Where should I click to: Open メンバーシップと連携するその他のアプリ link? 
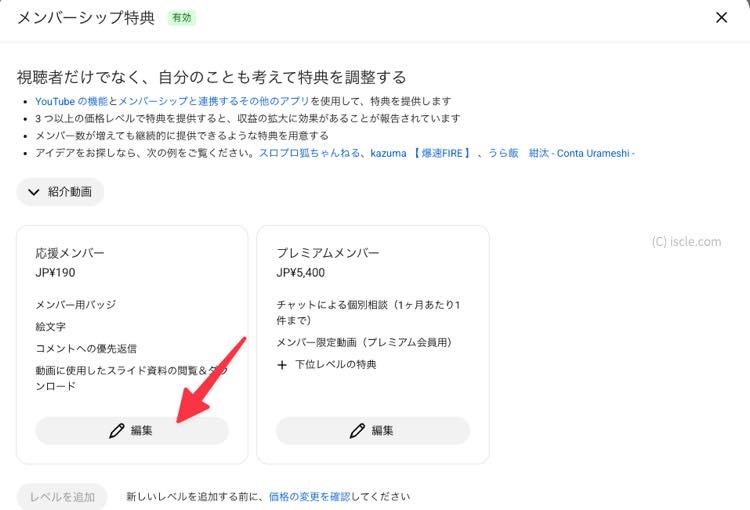pyautogui.click(x=214, y=101)
